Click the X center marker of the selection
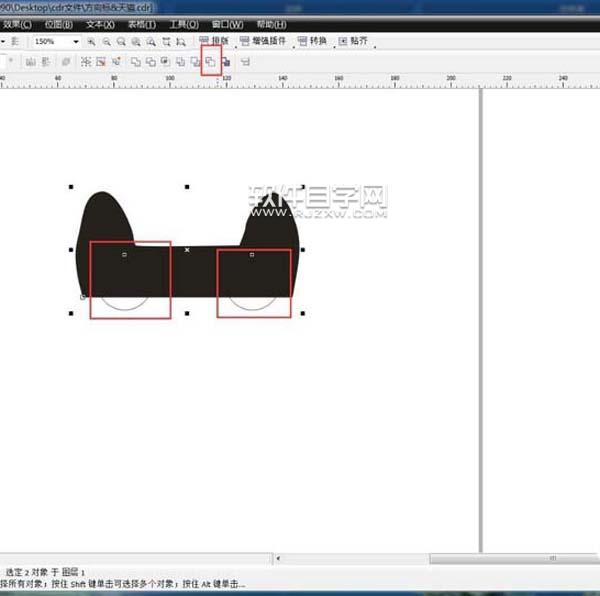Screen dimensions: 600x596 pos(187,249)
